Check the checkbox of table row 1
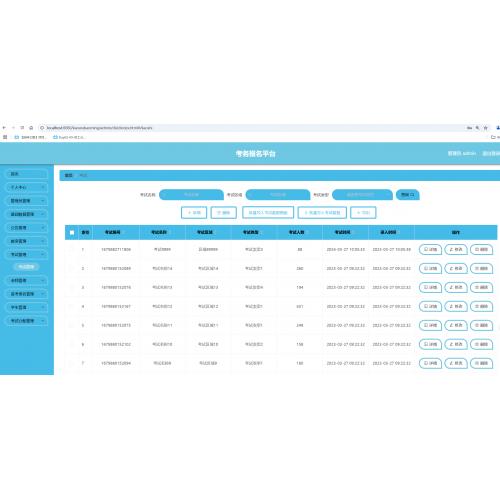The image size is (500, 500). [72, 249]
